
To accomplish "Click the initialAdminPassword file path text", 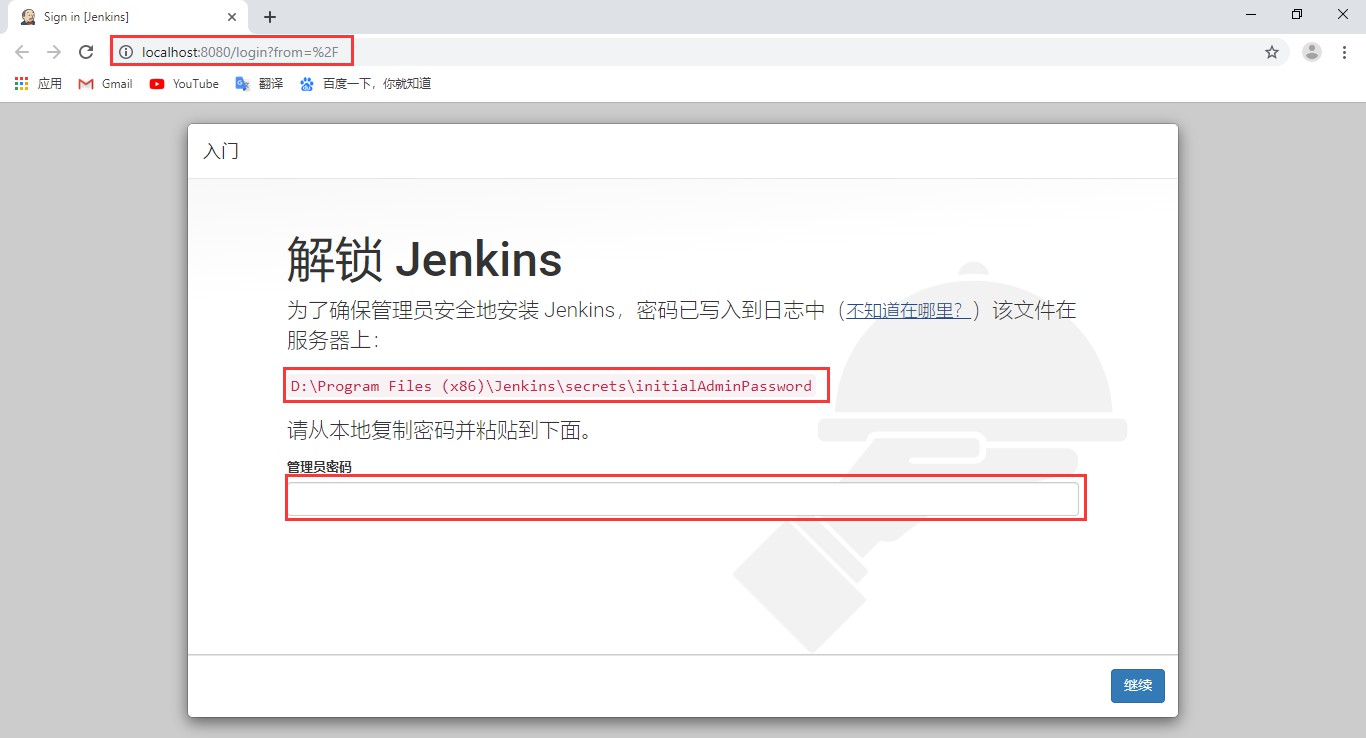I will click(551, 386).
